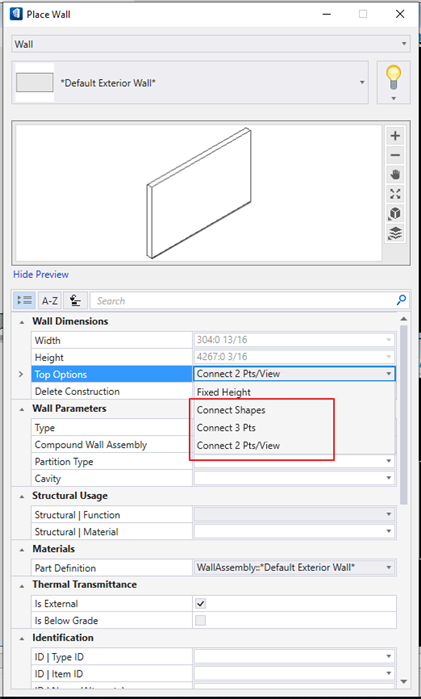Click the Hide Preview link
Viewport: 421px width, 699px height.
click(x=41, y=275)
